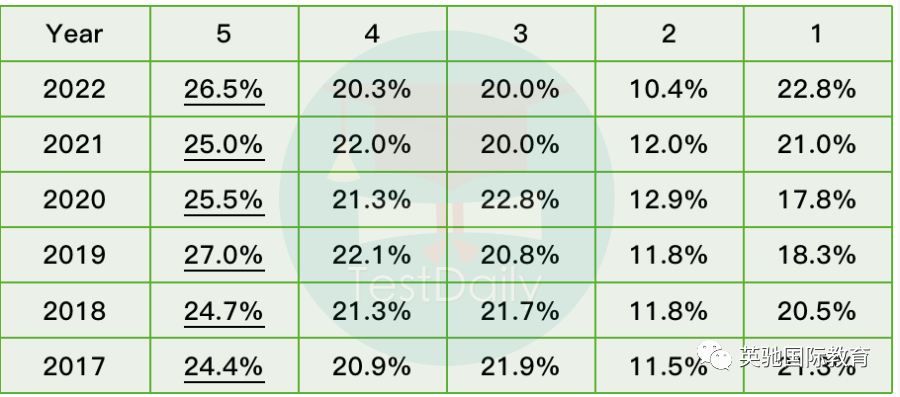Click the TestDaily watermark text

click(x=445, y=285)
